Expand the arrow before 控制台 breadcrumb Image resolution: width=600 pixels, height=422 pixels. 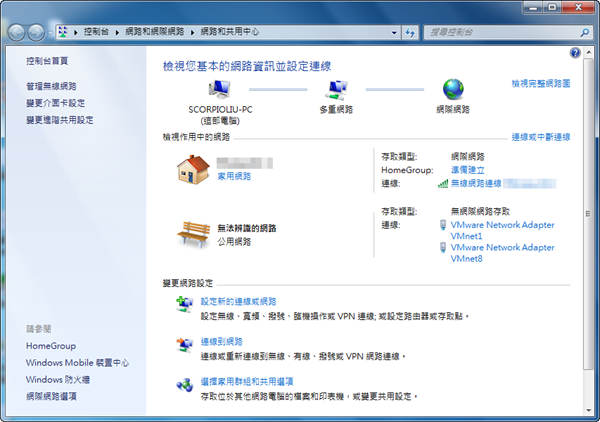coord(76,33)
